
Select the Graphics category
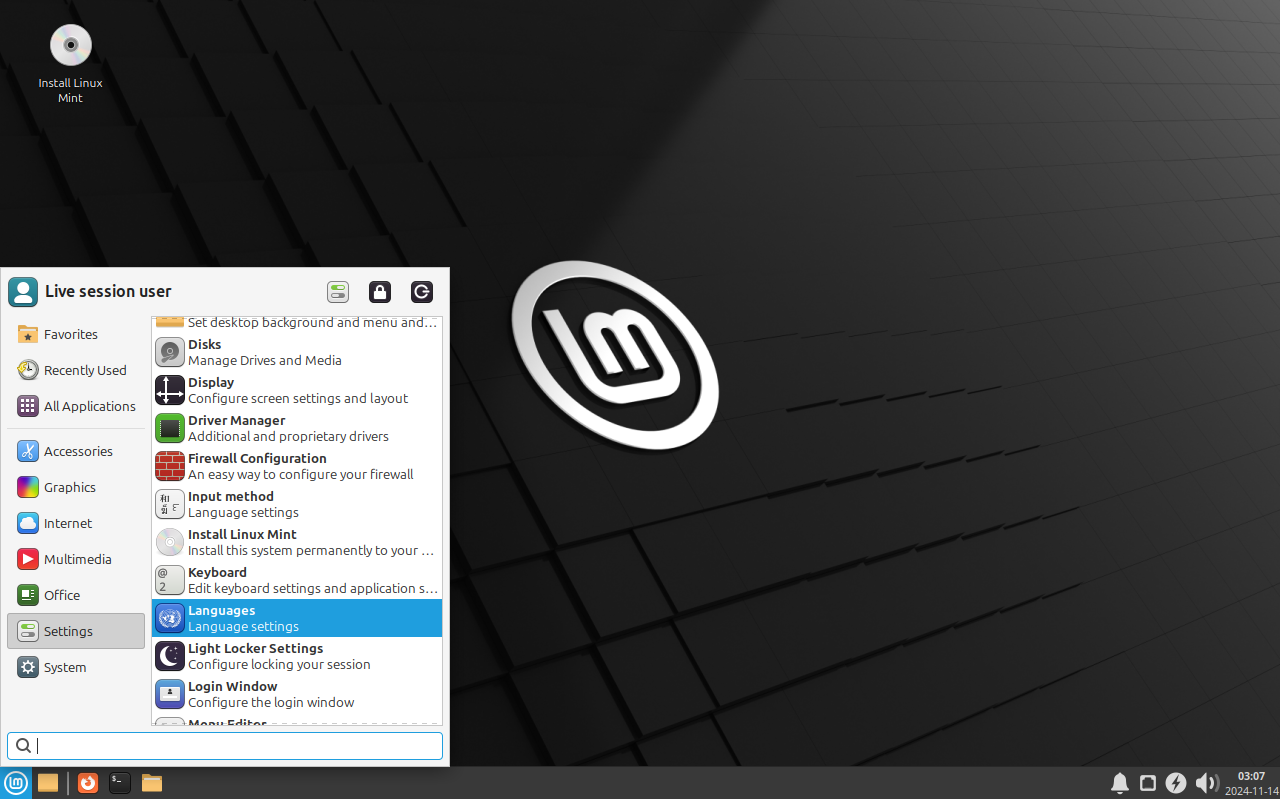(x=76, y=487)
